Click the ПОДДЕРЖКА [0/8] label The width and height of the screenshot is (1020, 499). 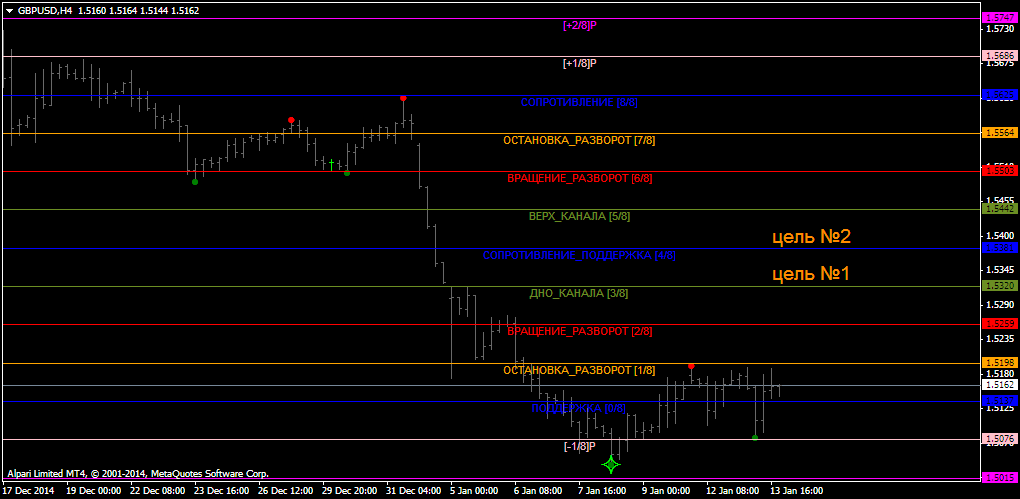(x=579, y=408)
